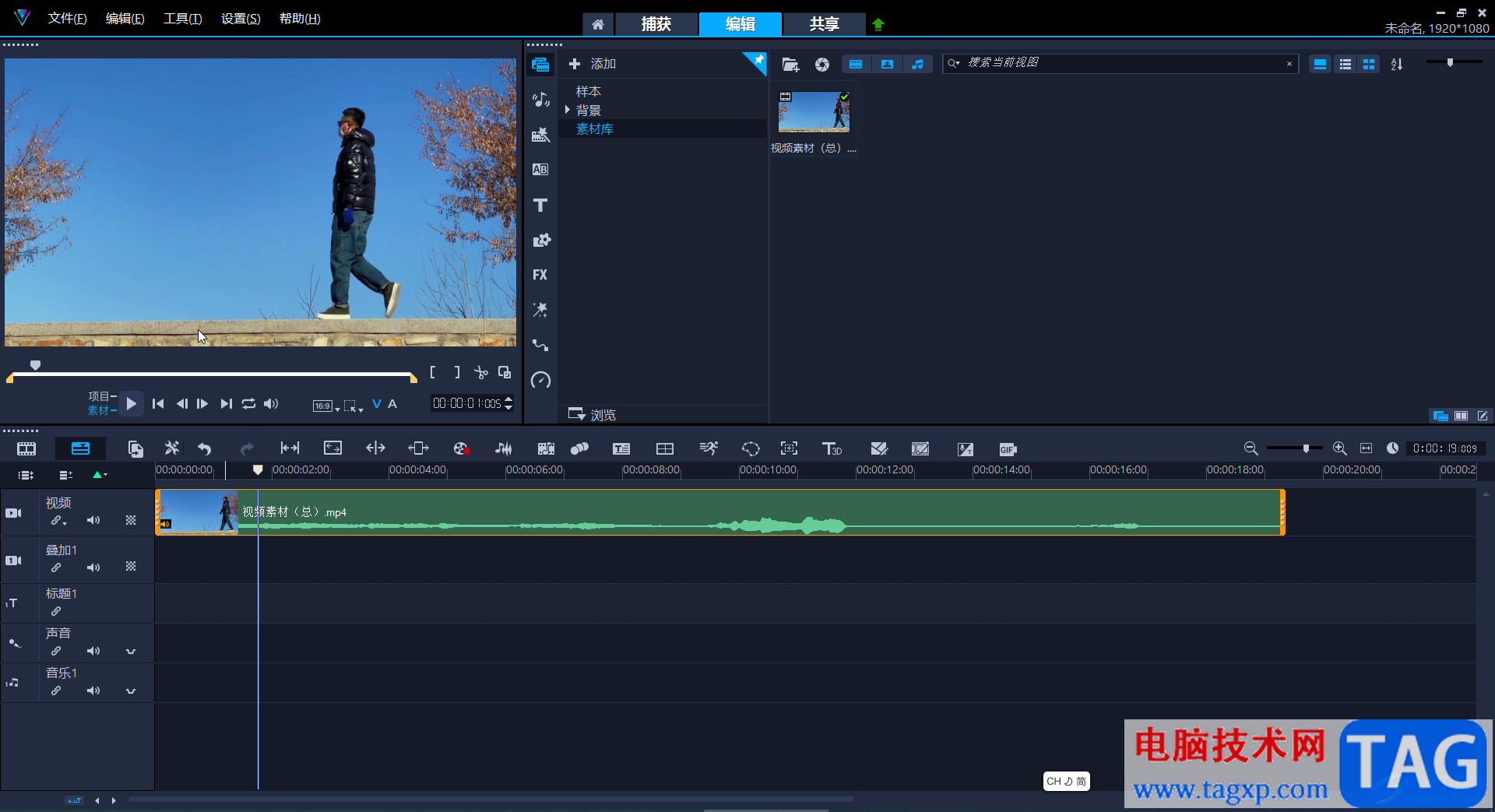Viewport: 1495px width, 812px height.
Task: Set mark-in bracket in preview
Action: pos(433,373)
